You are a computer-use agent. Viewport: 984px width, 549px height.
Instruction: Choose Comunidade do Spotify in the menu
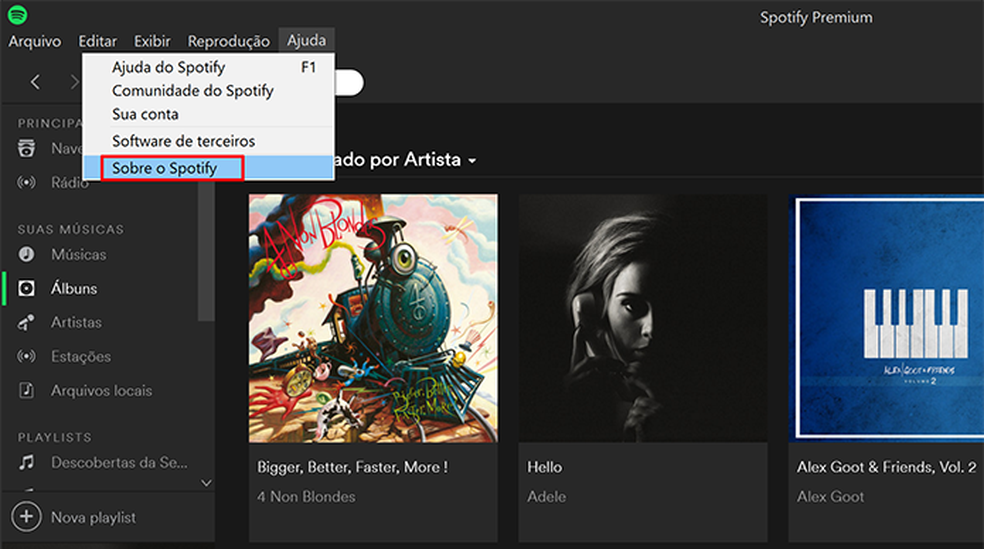click(208, 91)
